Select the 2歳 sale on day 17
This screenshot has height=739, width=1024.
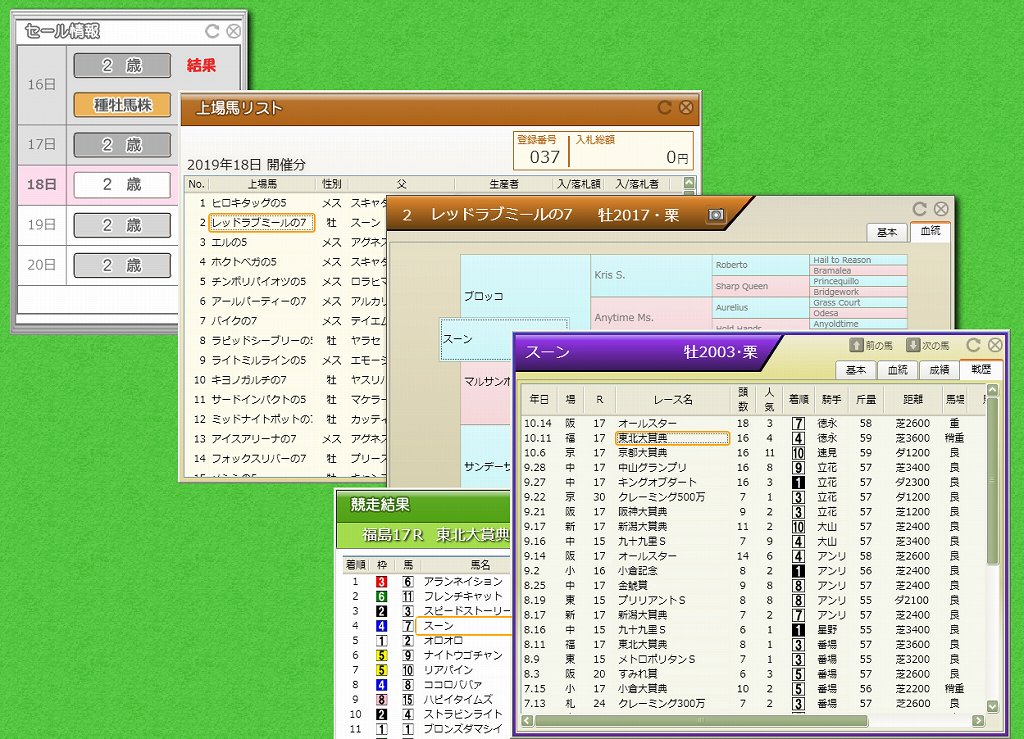[x=122, y=145]
